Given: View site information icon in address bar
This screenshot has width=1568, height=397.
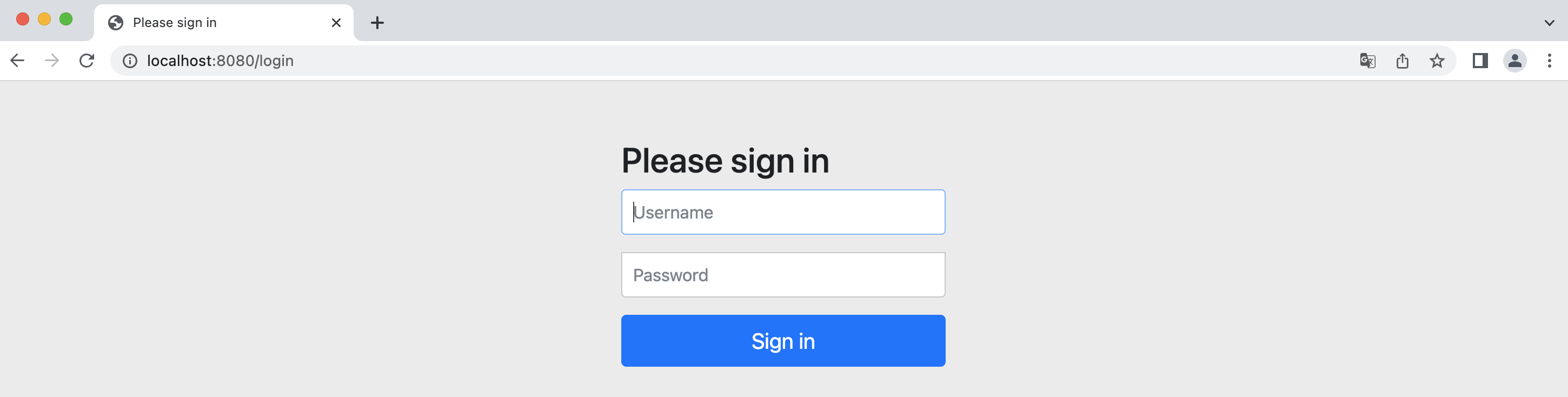Looking at the screenshot, I should [130, 61].
